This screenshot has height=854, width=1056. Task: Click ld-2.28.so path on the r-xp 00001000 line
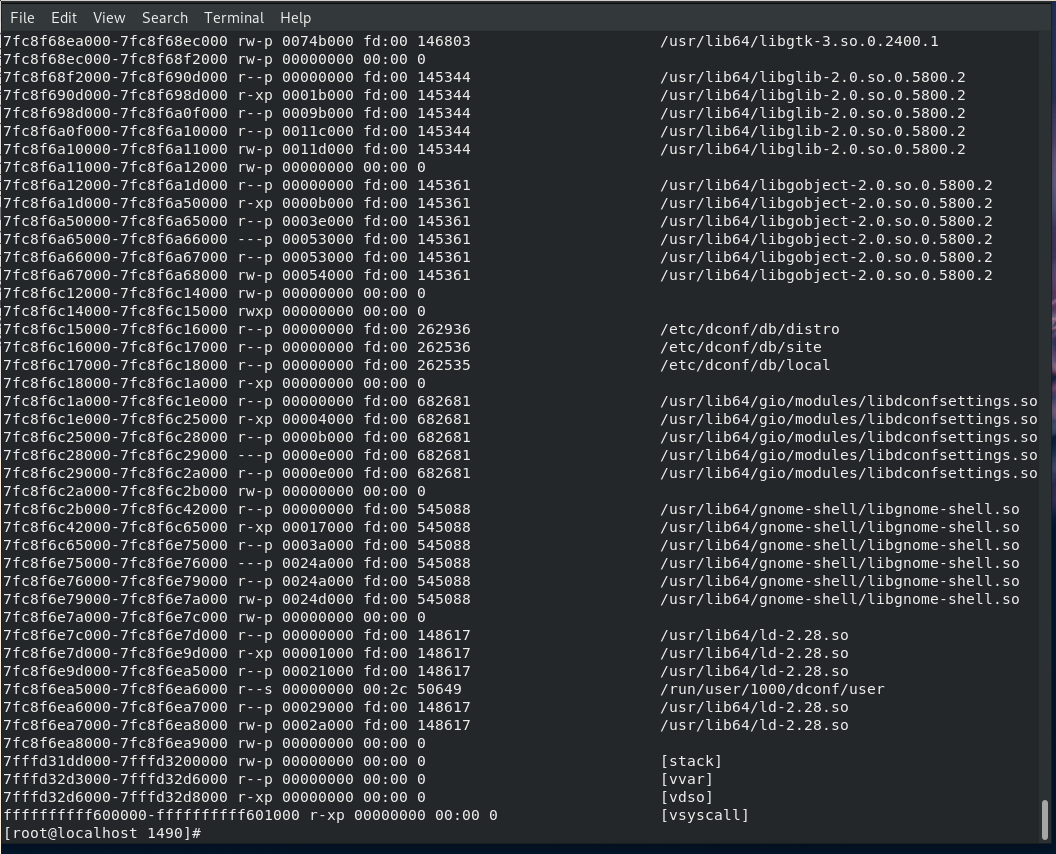[754, 653]
